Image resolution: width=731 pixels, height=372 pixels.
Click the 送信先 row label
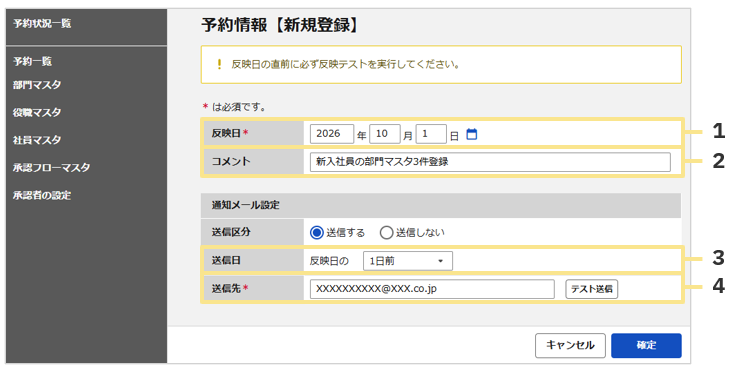(x=226, y=289)
